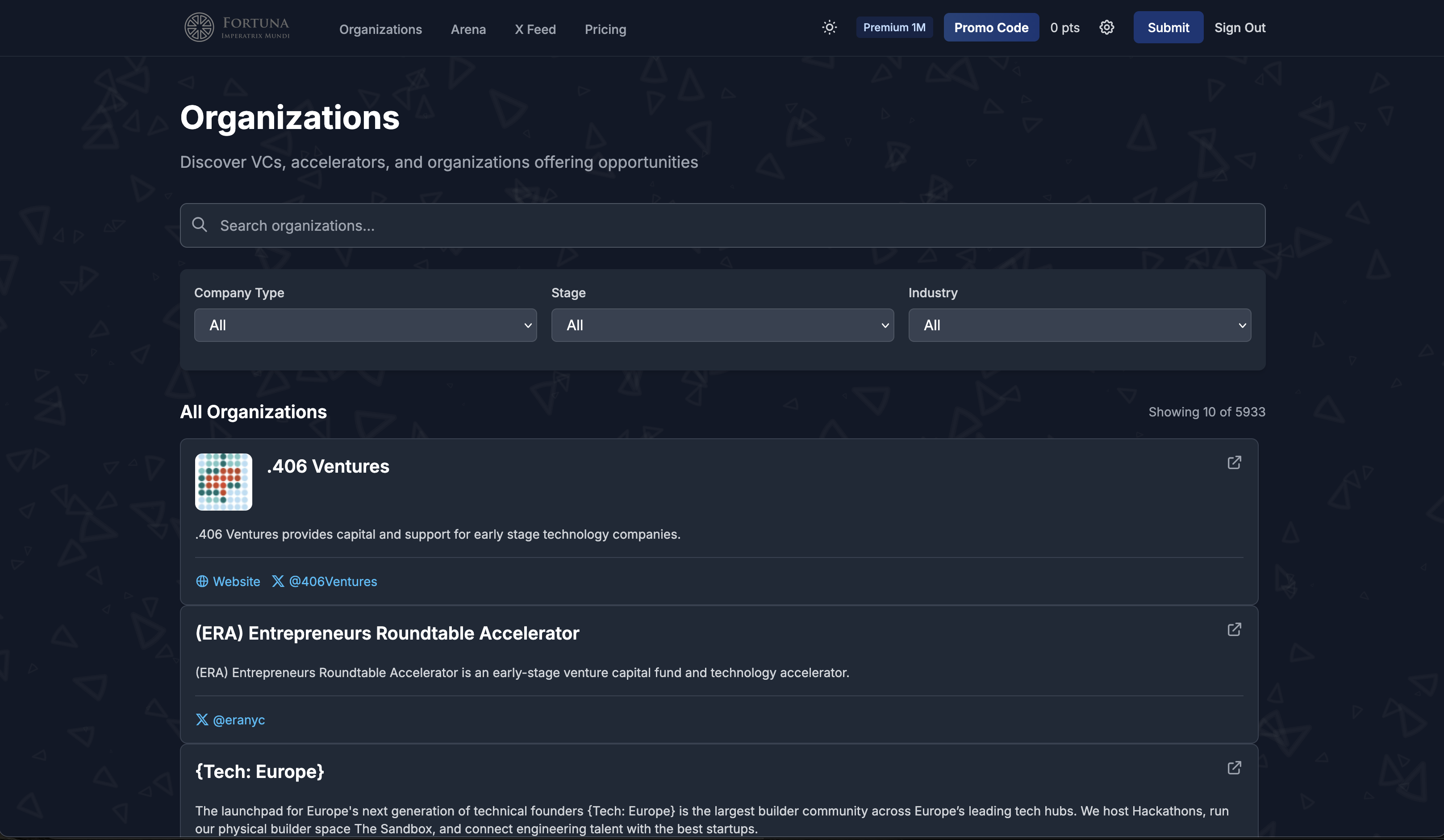The image size is (1444, 840).
Task: Open {Tech: Europe} external link icon
Action: coord(1234,768)
